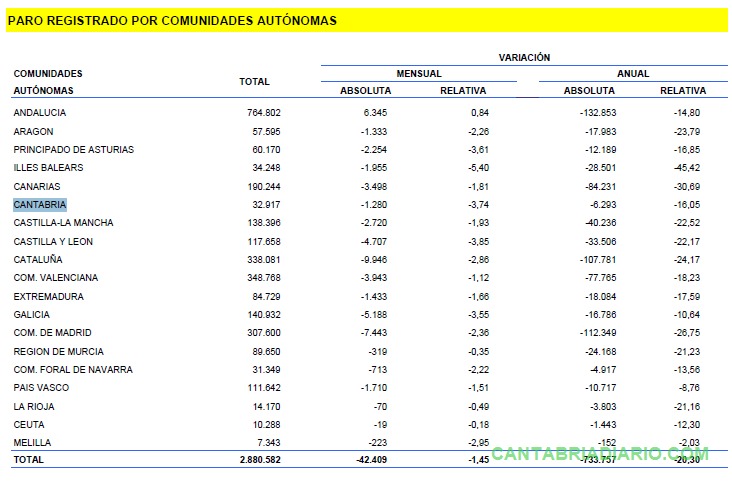Select the ARAGON row label

pos(33,132)
